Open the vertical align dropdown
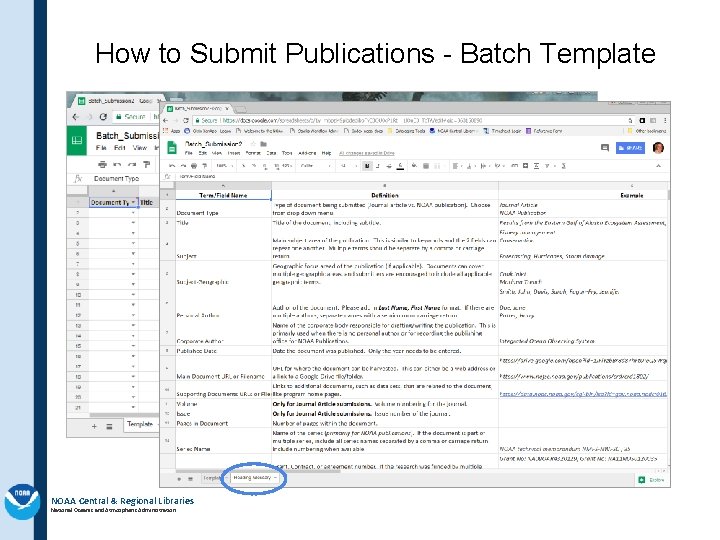The image size is (720, 540). point(471,166)
